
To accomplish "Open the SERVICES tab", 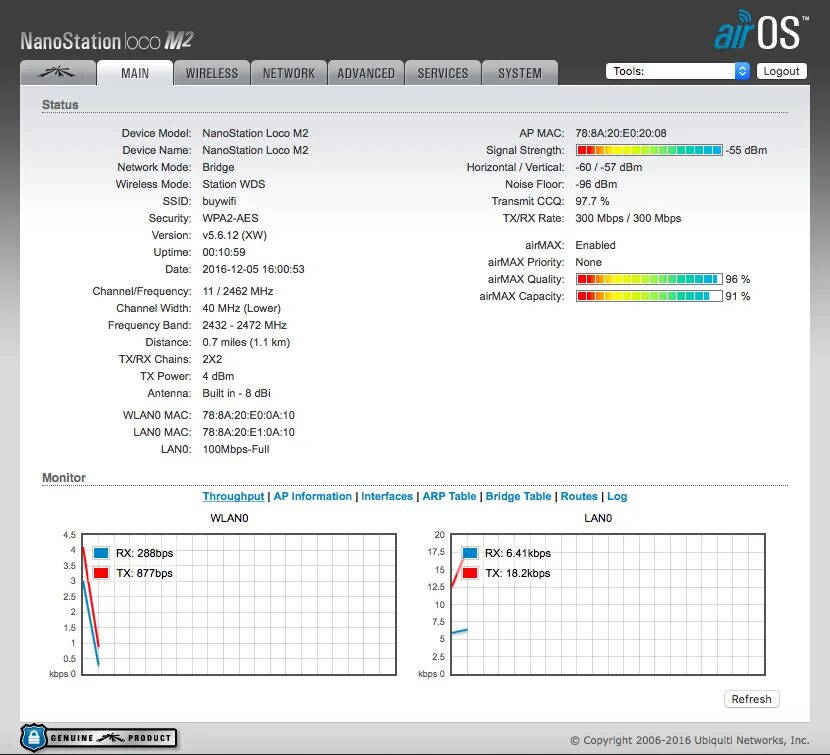I will 442,72.
